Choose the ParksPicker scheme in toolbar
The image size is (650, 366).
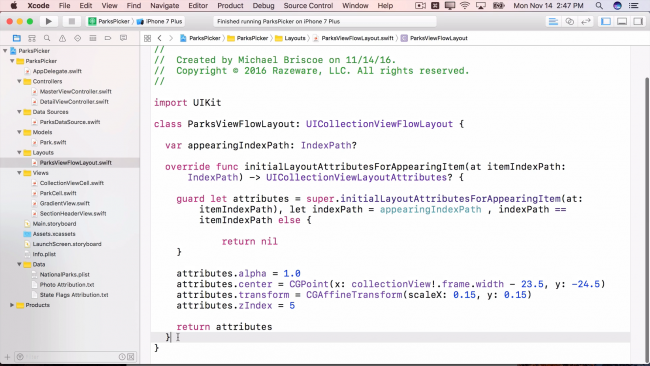(x=109, y=21)
